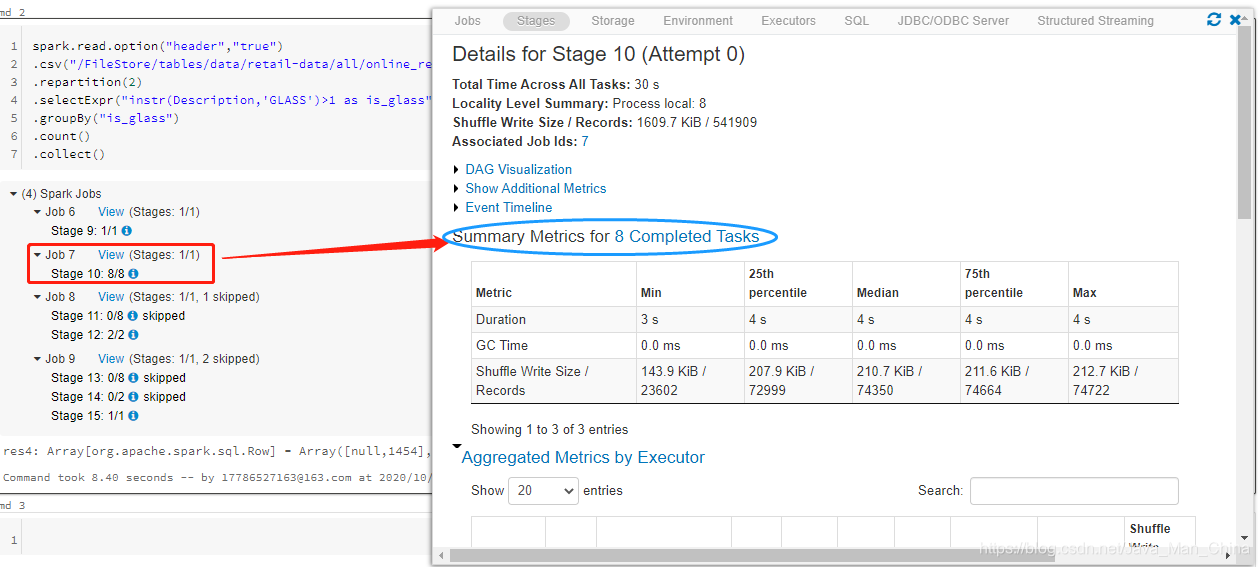Screen dimensions: 1260x567
Task: Open the SQL tab
Action: (856, 21)
